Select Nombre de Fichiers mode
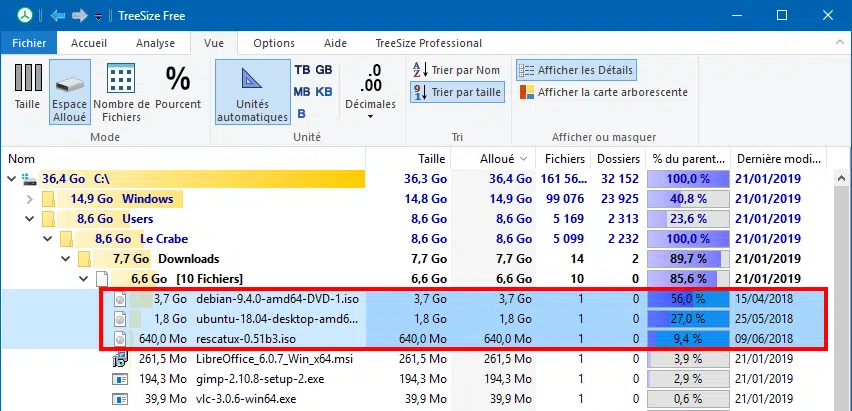This screenshot has height=411, width=852. [x=122, y=91]
